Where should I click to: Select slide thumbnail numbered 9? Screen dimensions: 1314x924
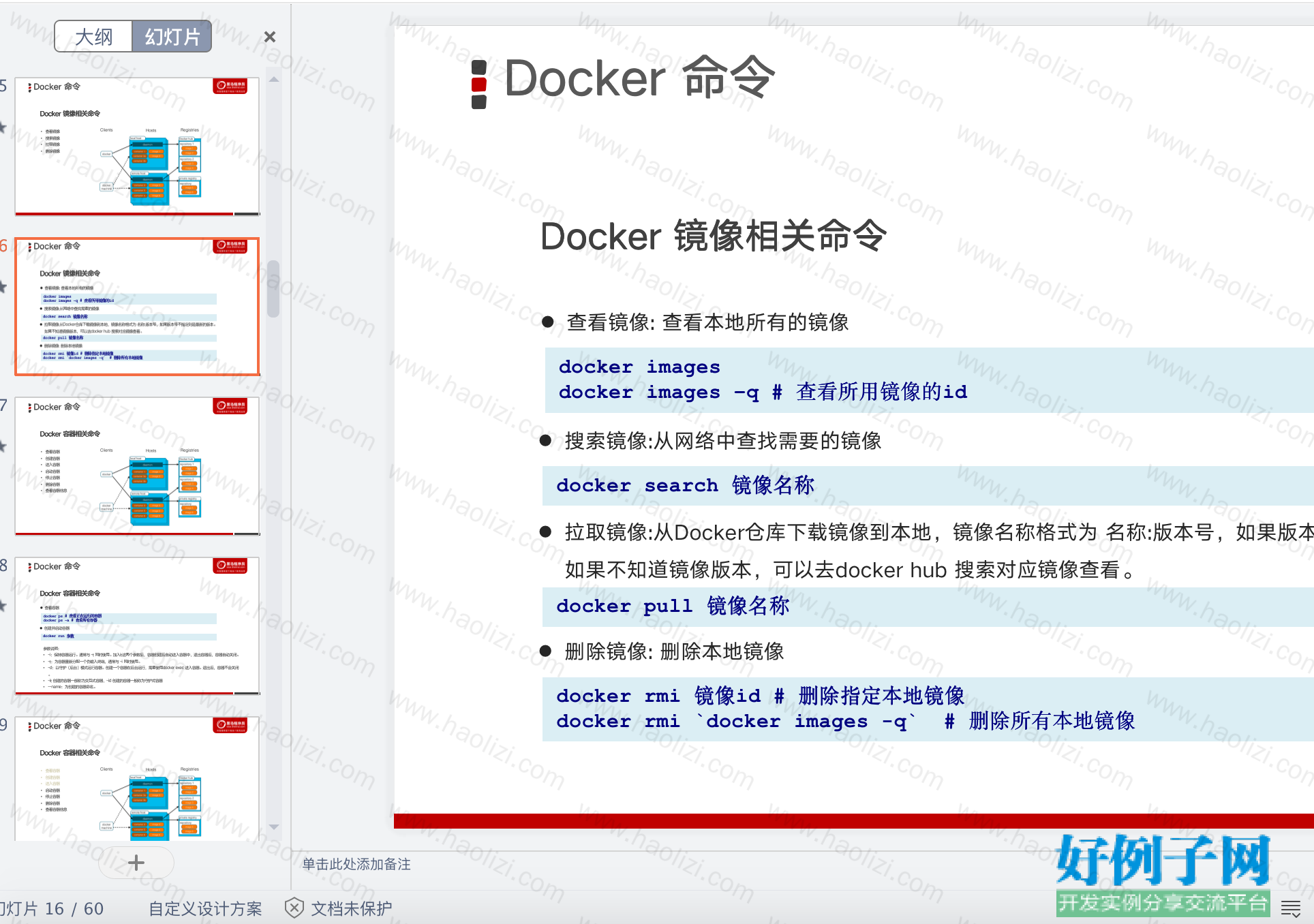pos(137,778)
